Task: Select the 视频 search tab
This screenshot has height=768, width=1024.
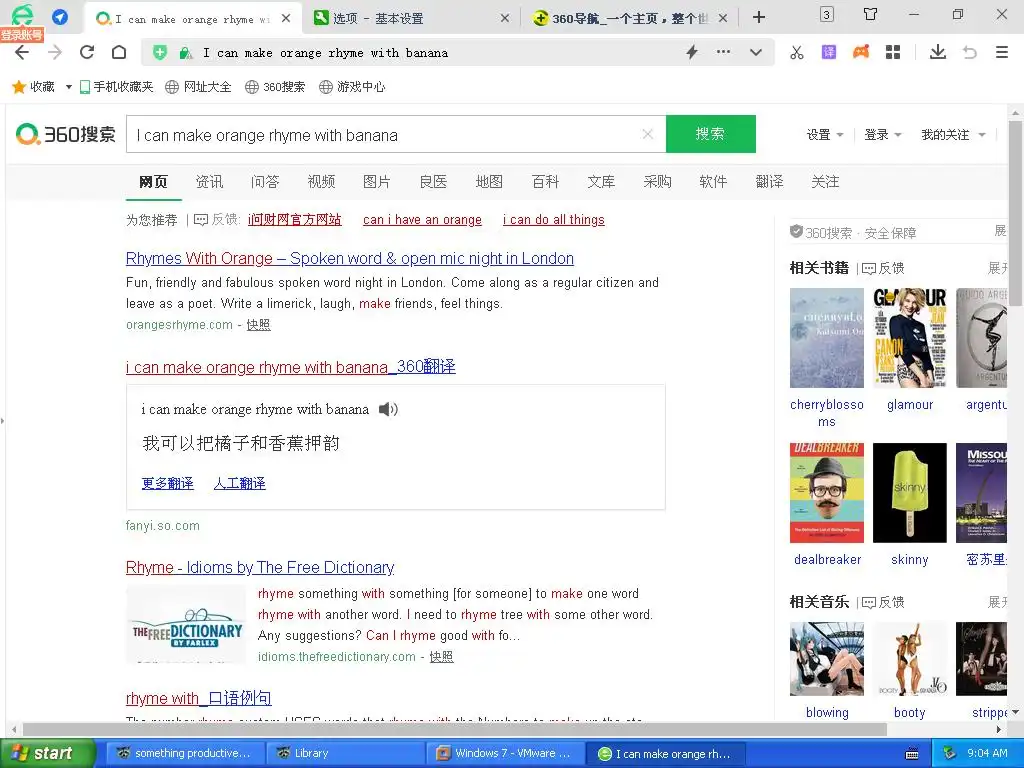Action: coord(321,182)
